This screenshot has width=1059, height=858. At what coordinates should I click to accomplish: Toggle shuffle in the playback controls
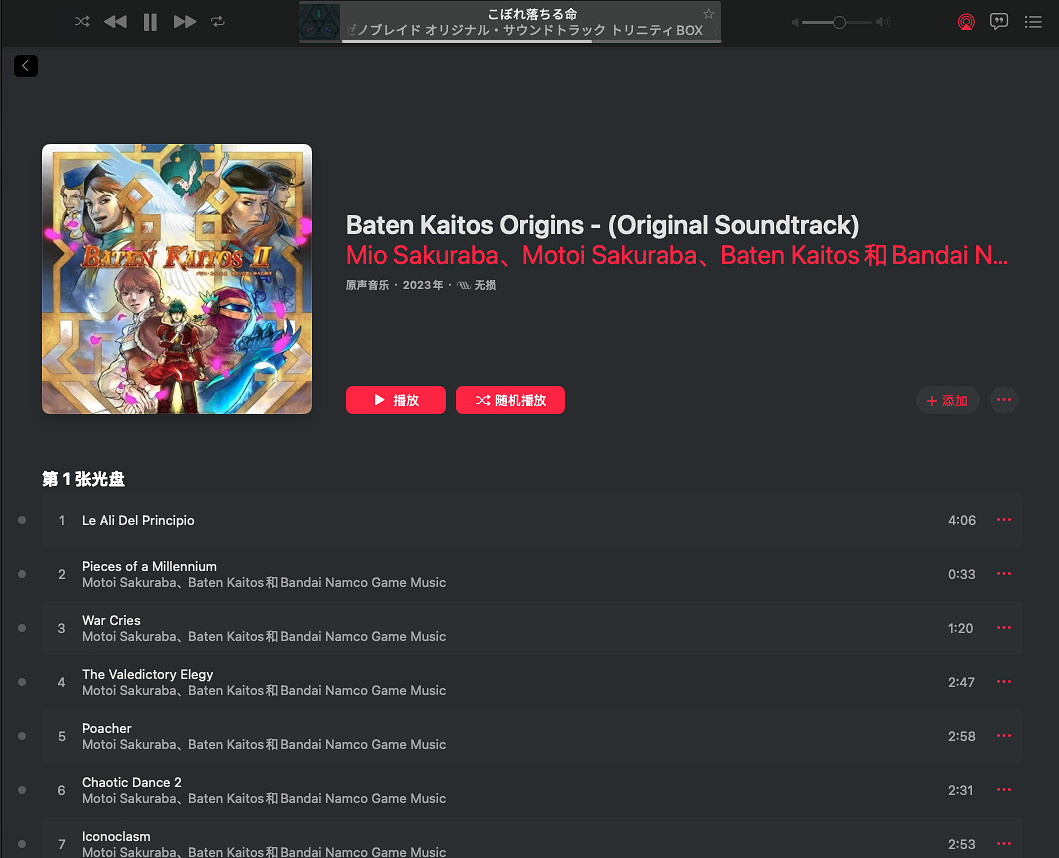click(x=82, y=22)
